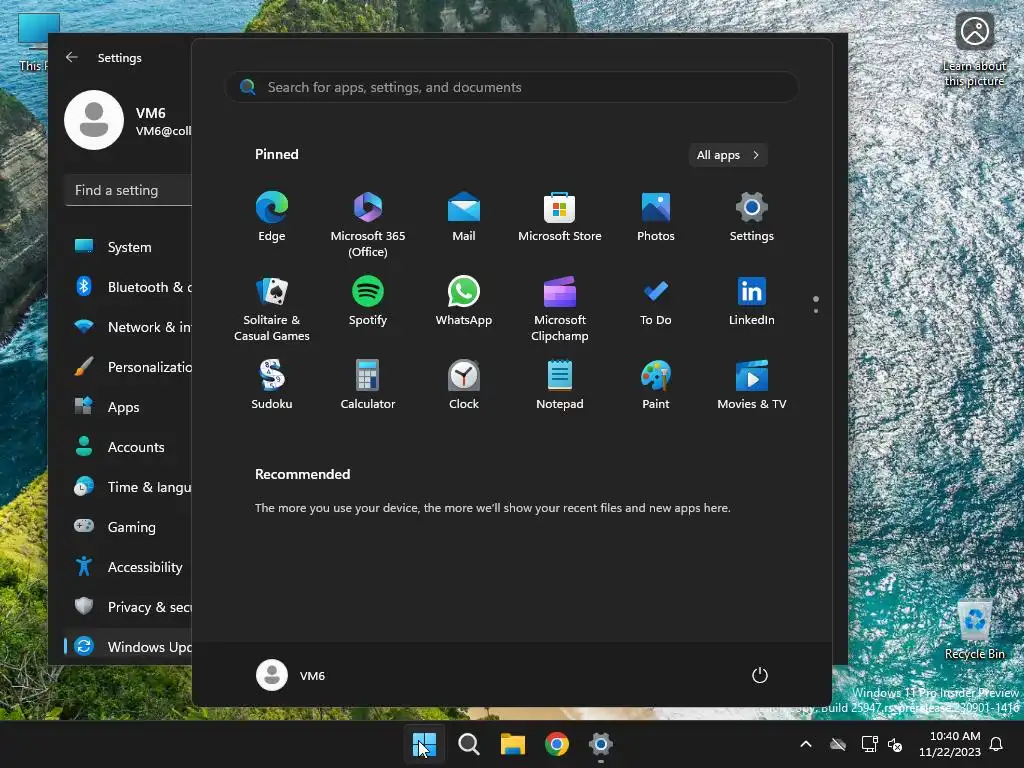The height and width of the screenshot is (768, 1024).
Task: Open the clock showing 10:40 AM
Action: (x=950, y=744)
